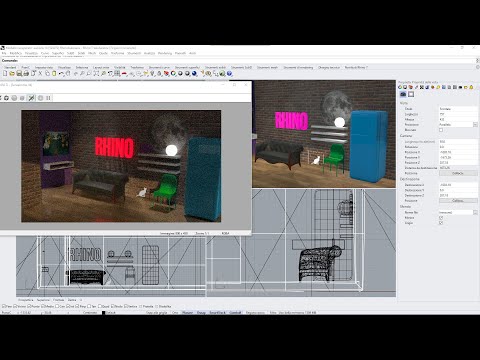Click the padlock lock objects icon
This screenshot has width=480, height=360.
coord(159,73)
